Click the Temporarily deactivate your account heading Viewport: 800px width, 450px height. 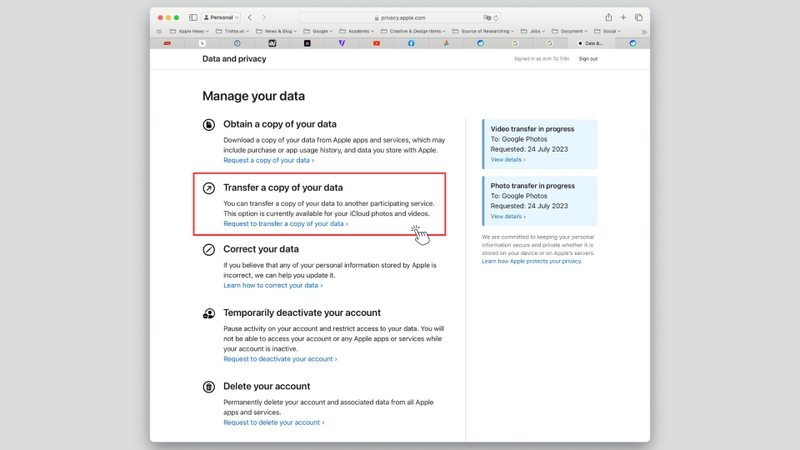302,313
